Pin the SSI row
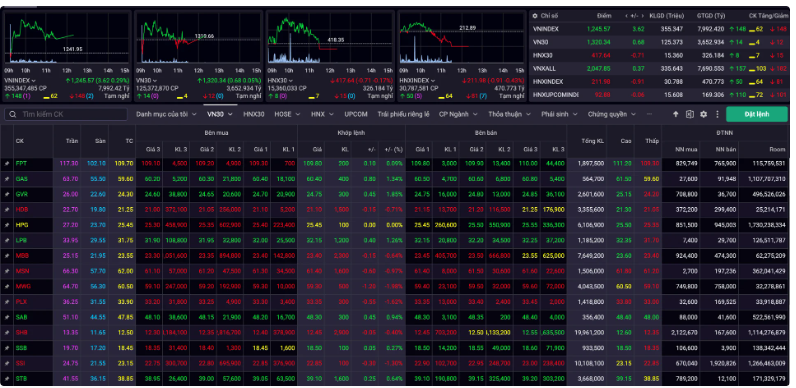 [7, 363]
